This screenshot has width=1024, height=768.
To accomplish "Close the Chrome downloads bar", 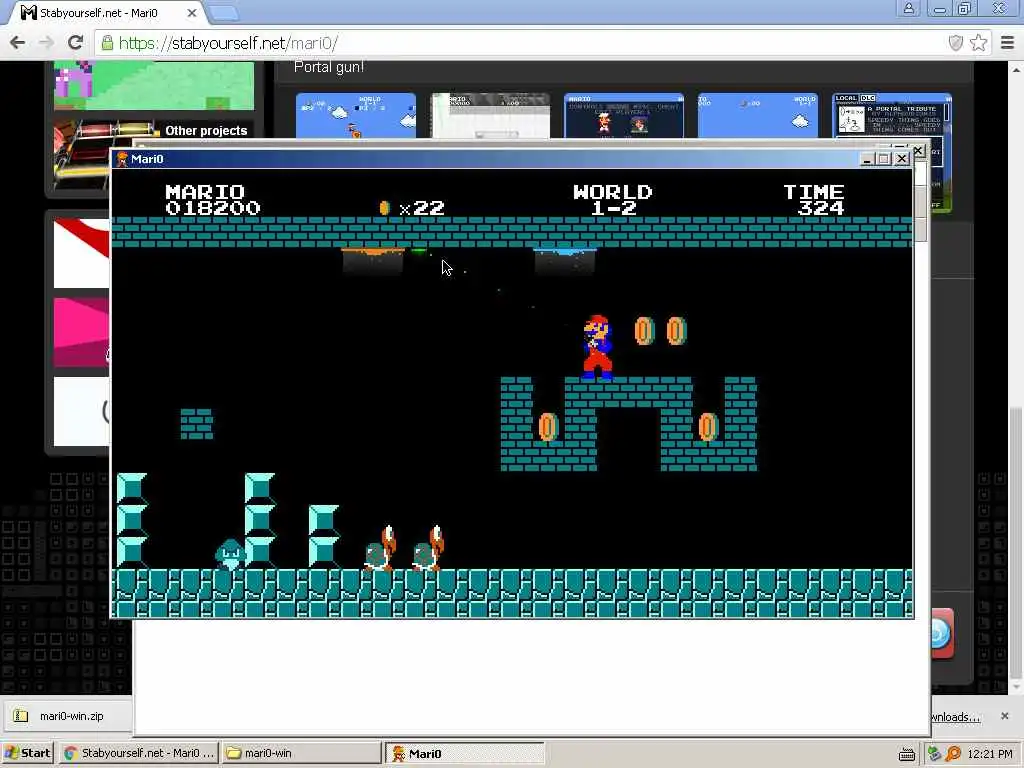I will point(1004,716).
